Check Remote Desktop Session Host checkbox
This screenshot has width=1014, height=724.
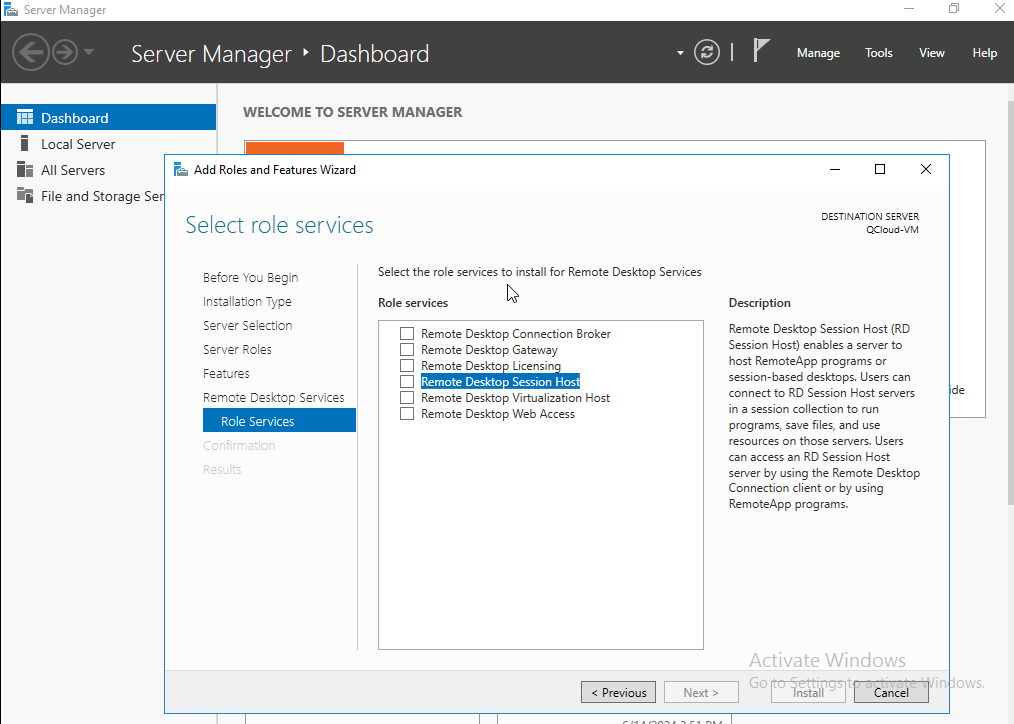click(x=407, y=381)
